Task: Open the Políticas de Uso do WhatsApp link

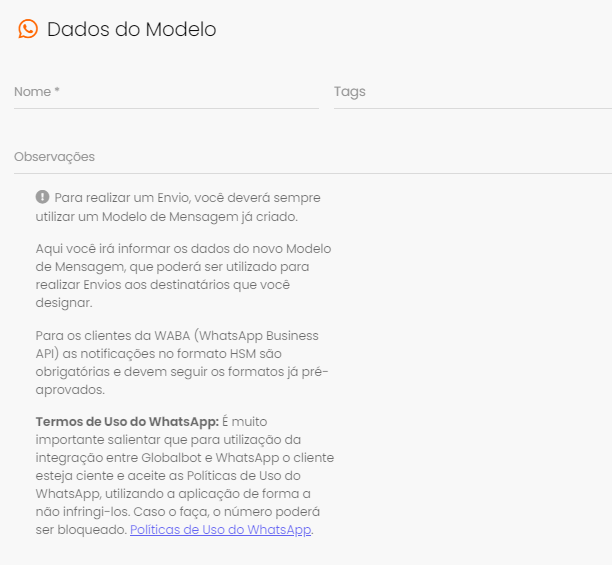Action: tap(221, 529)
